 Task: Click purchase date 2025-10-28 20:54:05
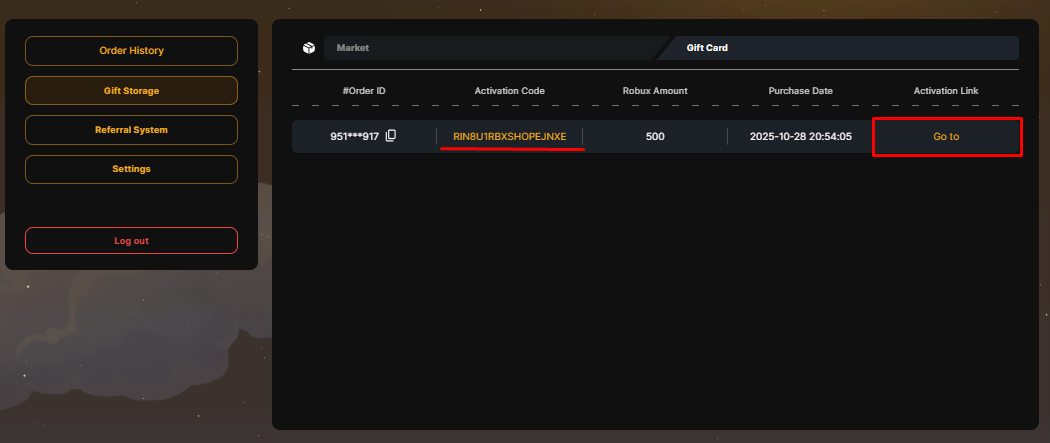pyautogui.click(x=800, y=136)
